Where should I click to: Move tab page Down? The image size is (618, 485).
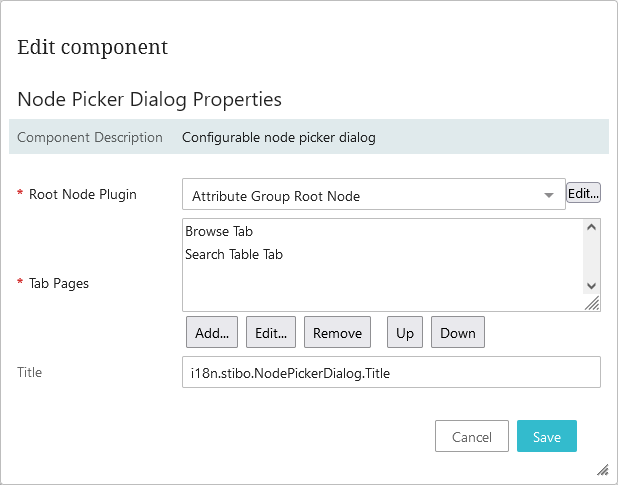458,332
